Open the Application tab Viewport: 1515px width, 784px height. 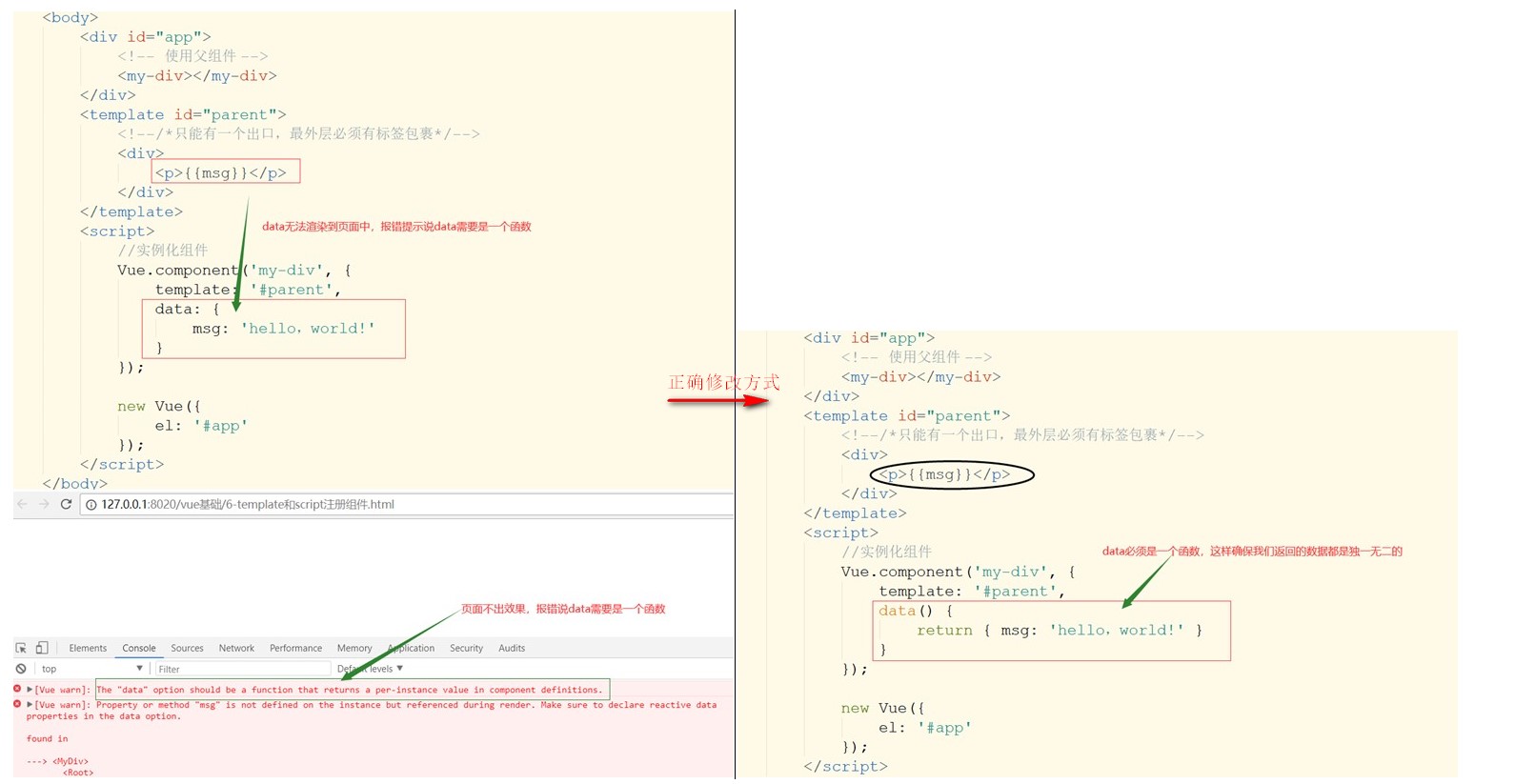pos(411,648)
